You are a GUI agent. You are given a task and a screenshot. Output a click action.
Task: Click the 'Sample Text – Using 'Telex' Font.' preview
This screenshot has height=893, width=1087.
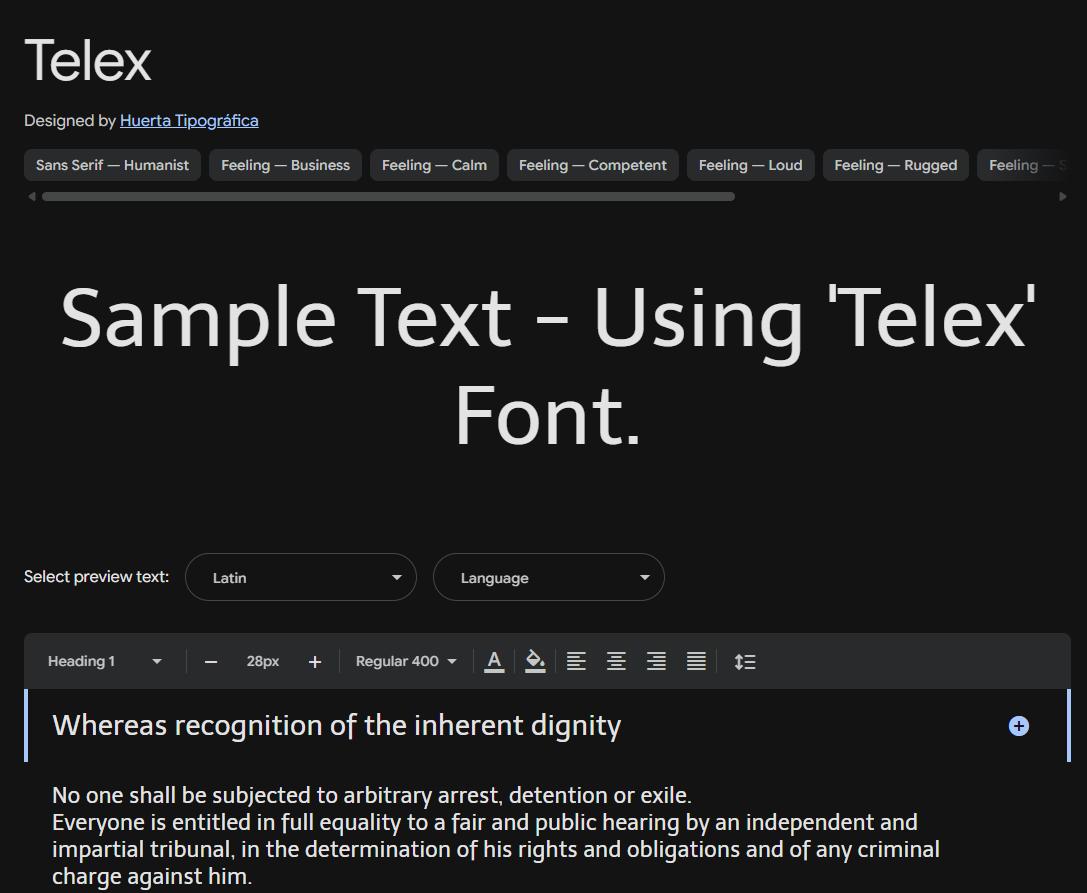click(548, 366)
